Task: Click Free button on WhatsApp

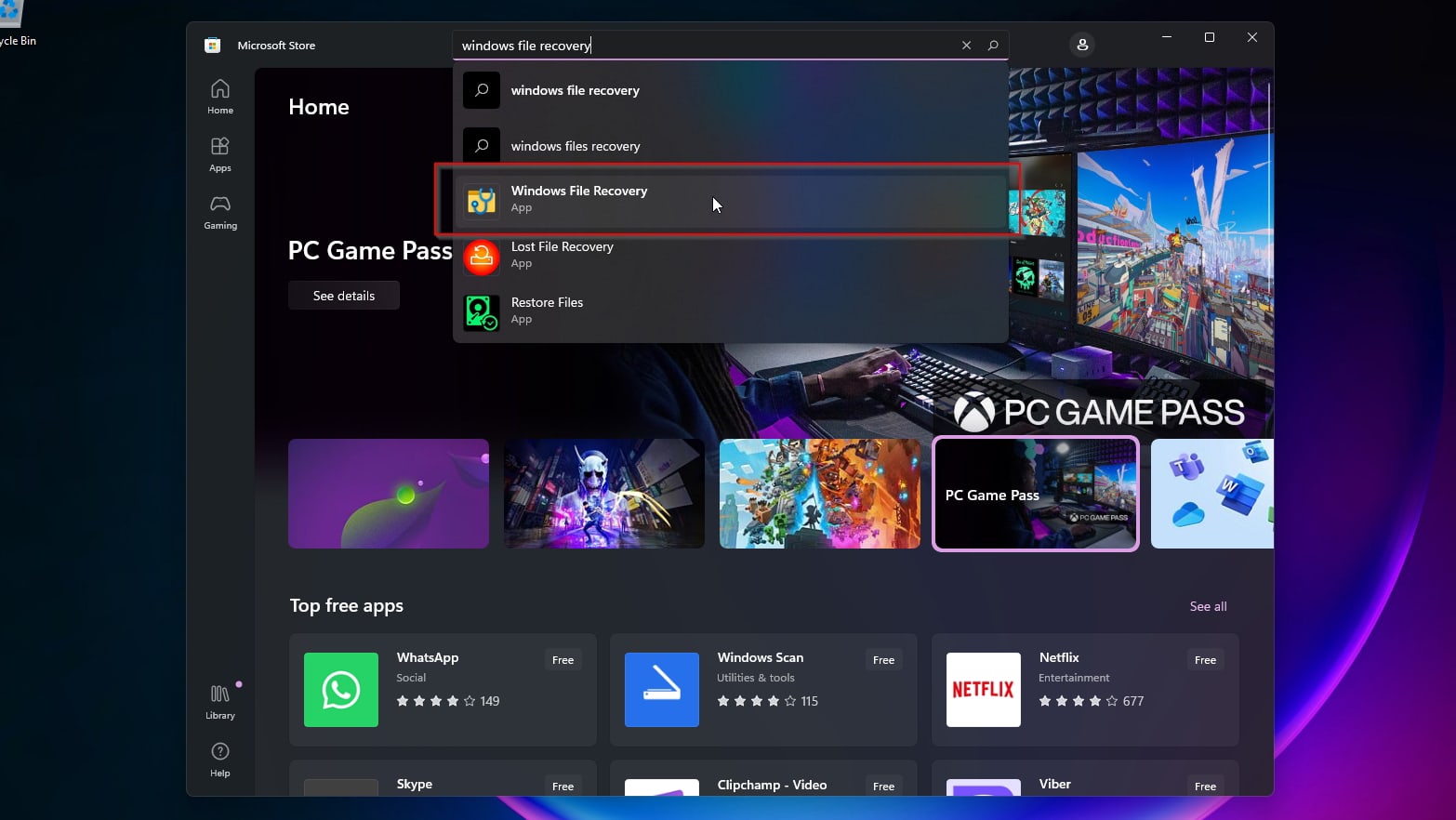Action: 563,660
